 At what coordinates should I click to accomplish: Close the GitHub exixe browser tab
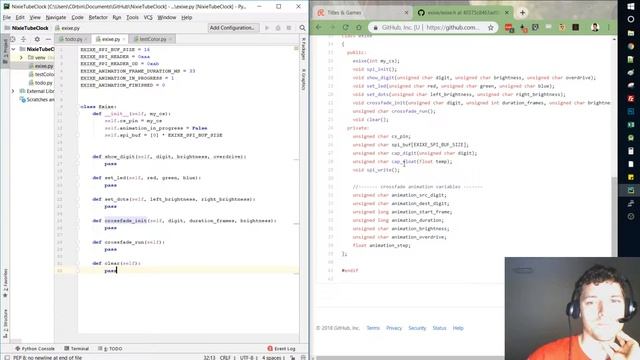point(507,13)
